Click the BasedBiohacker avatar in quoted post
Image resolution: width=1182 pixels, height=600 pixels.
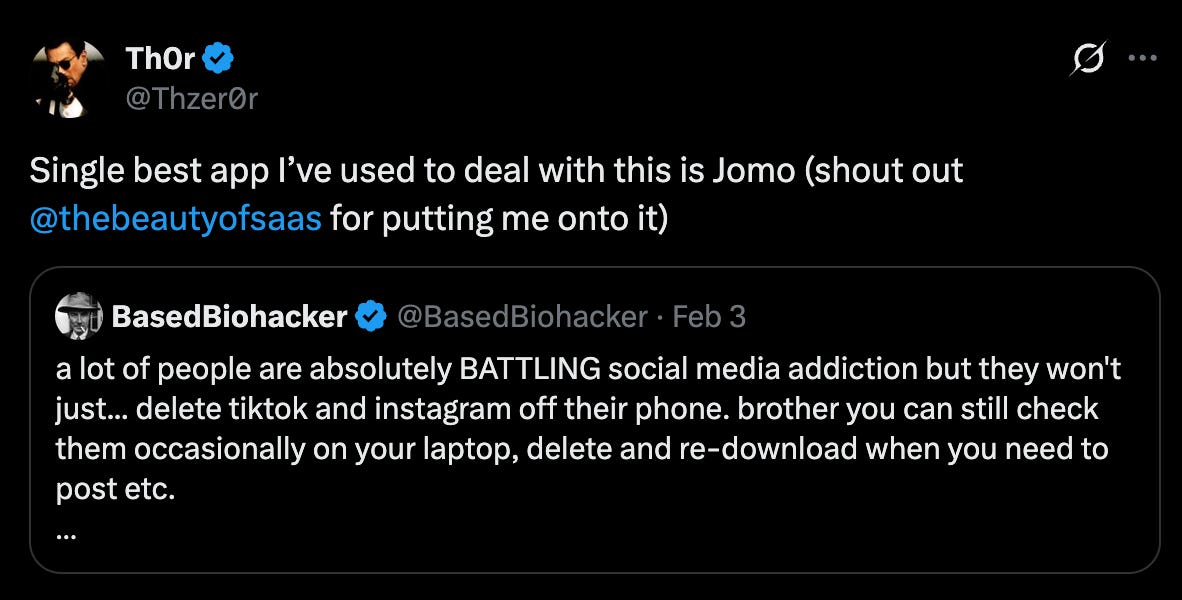(79, 317)
